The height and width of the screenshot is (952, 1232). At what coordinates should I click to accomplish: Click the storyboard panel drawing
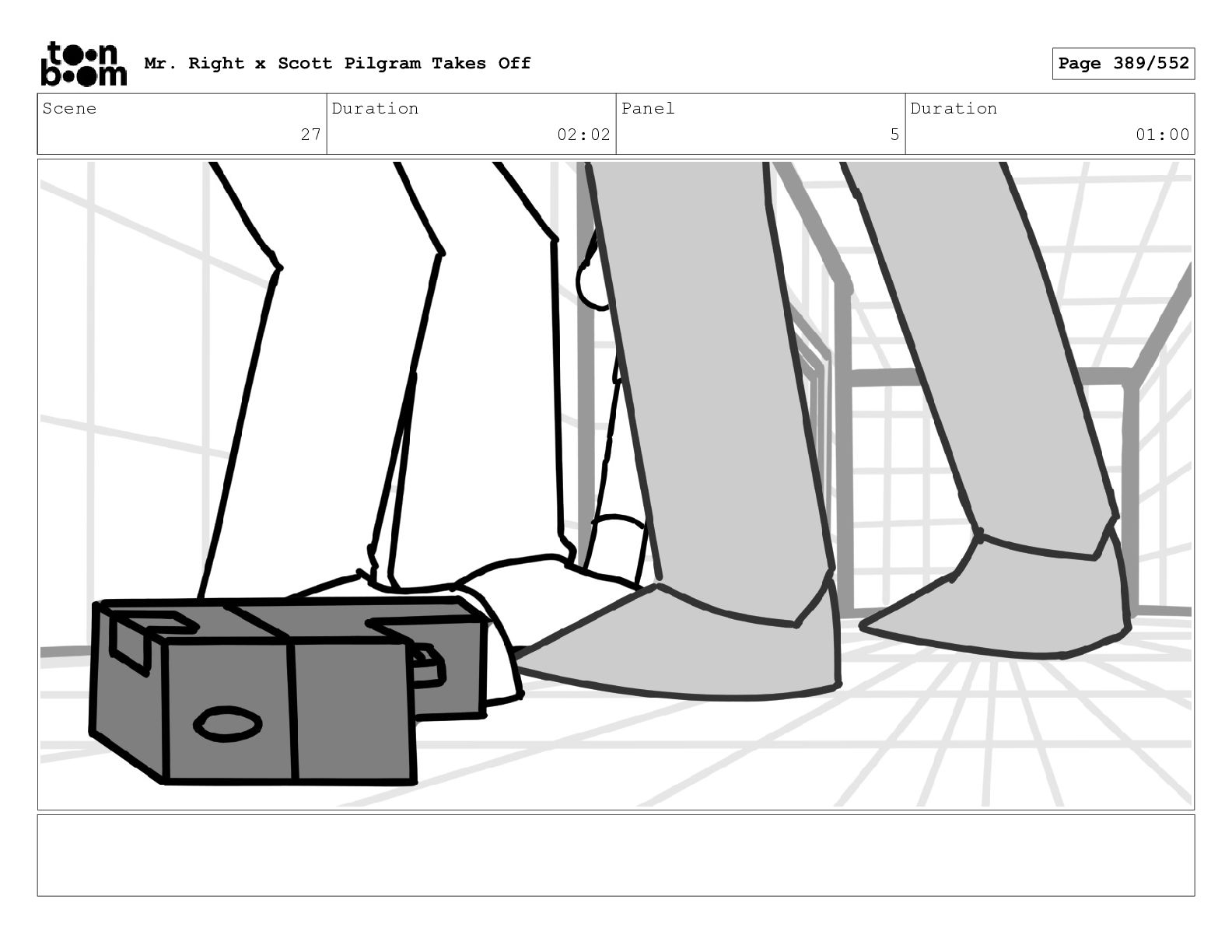pos(616,485)
